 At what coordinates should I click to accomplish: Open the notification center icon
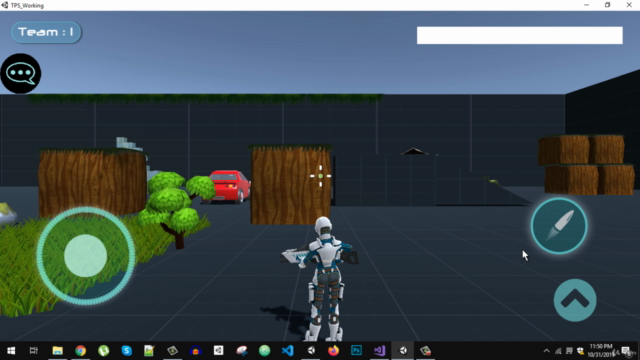coord(626,351)
